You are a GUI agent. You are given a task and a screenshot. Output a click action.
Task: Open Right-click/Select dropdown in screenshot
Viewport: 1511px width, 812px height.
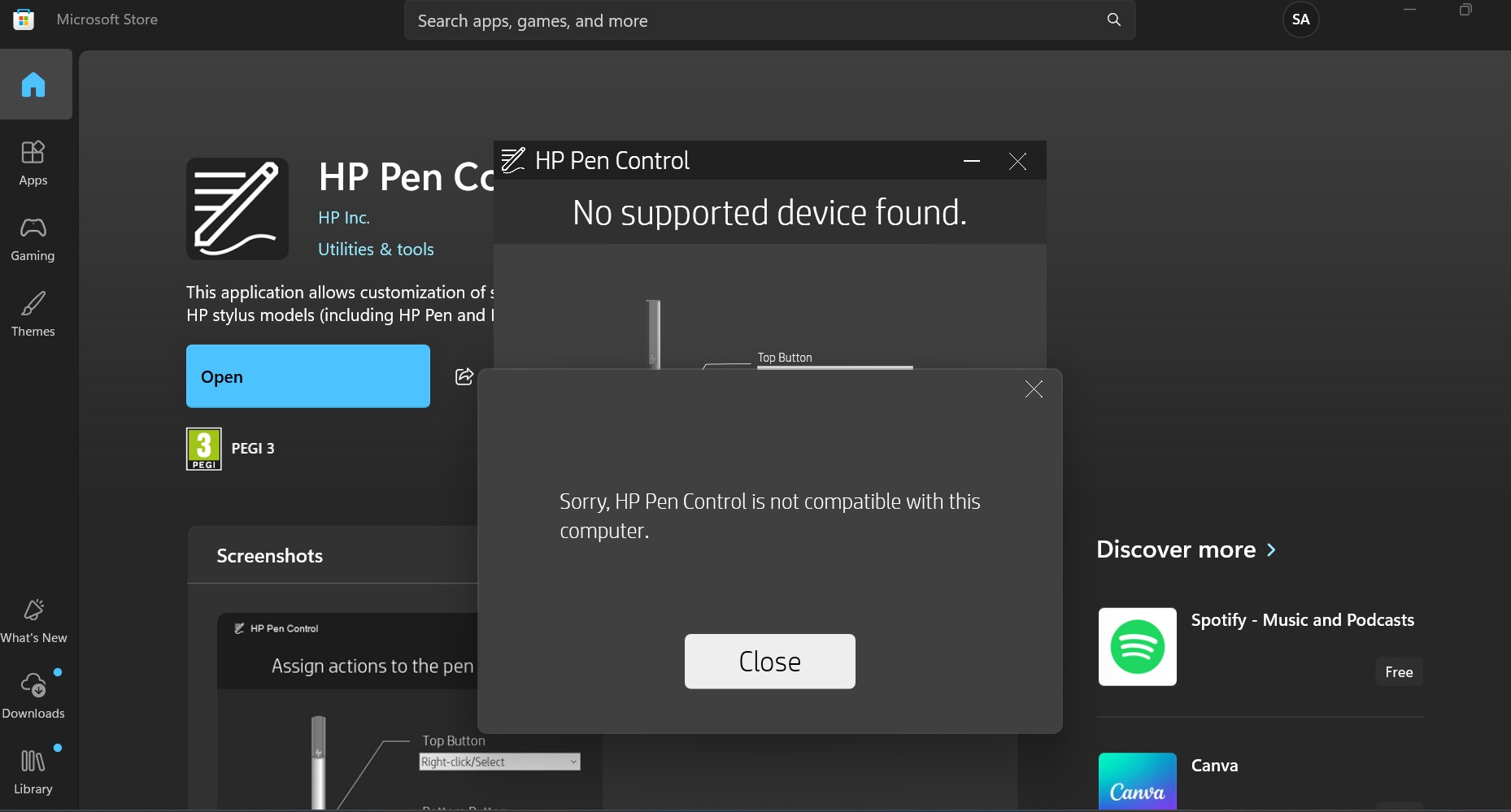tap(499, 762)
